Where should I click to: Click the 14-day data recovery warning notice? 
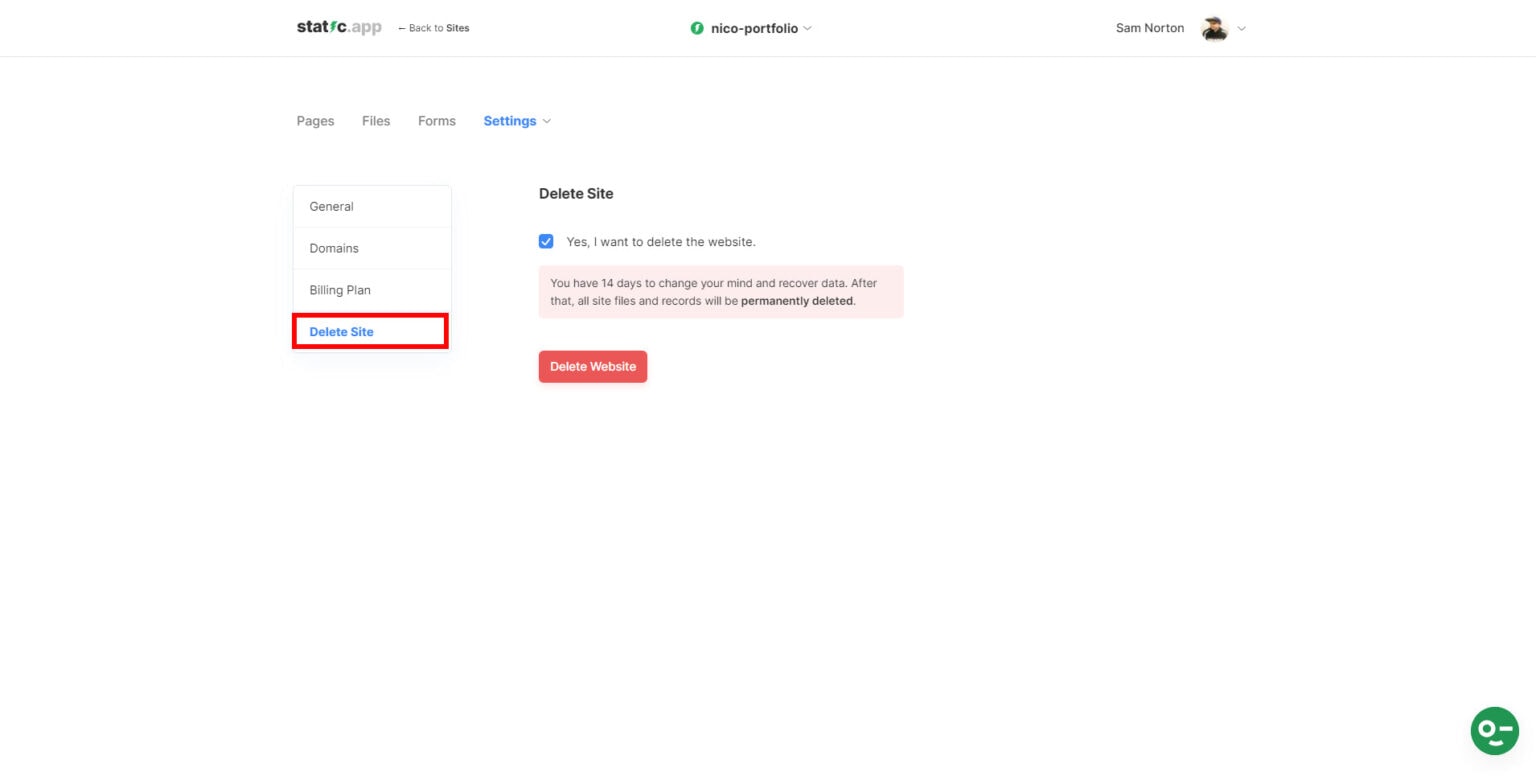[x=721, y=292]
